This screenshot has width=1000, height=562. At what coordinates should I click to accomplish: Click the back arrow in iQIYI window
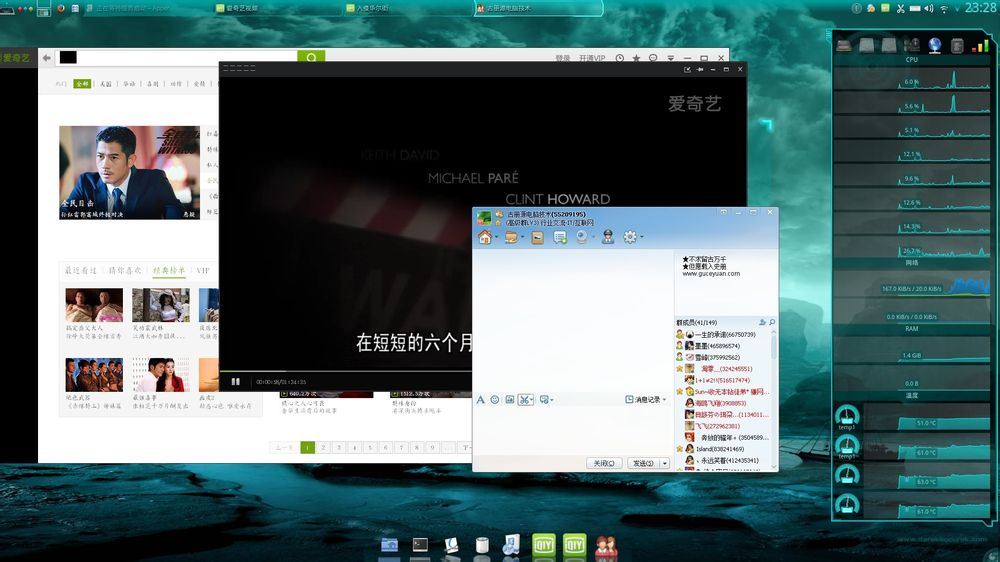[x=47, y=57]
